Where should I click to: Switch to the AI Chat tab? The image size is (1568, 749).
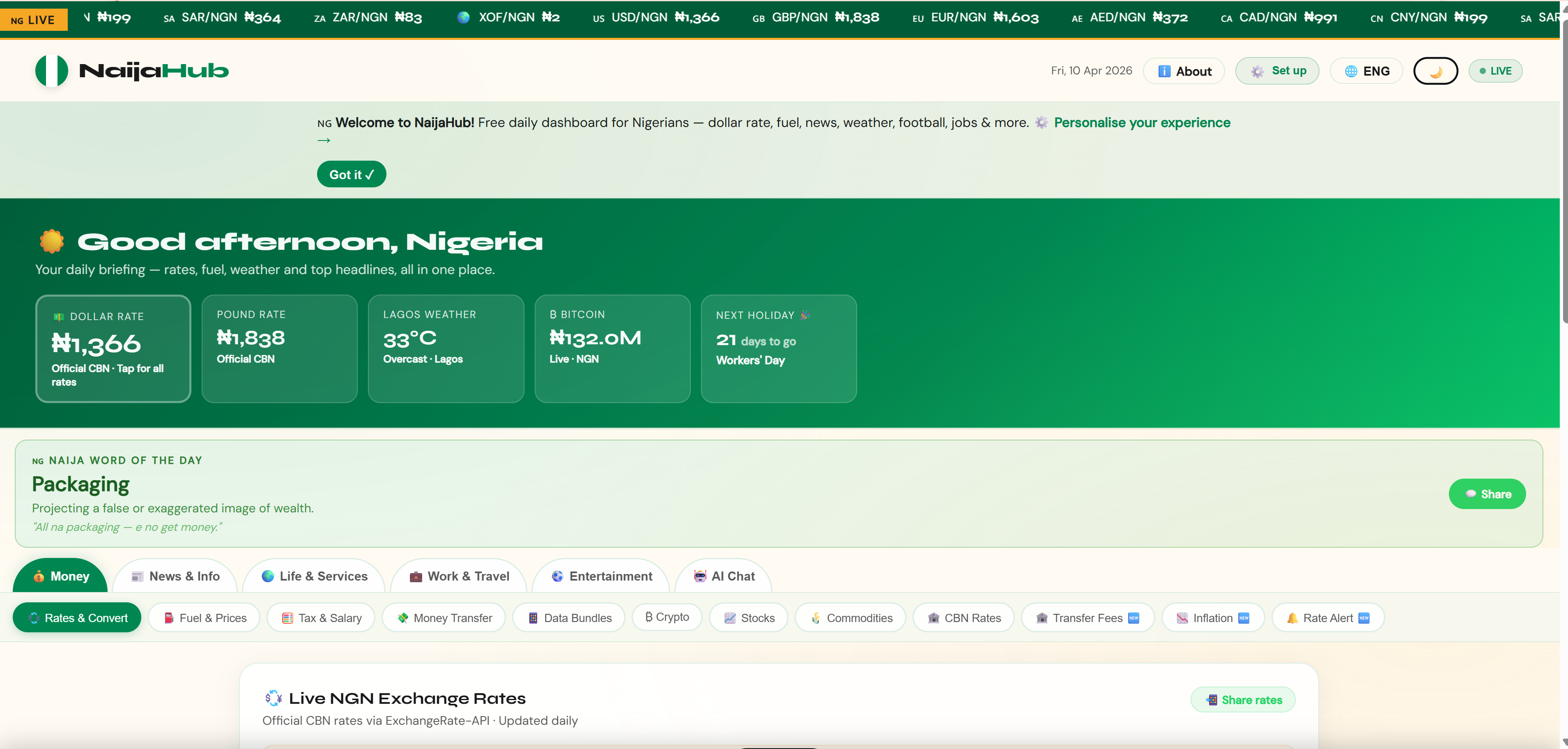tap(724, 576)
